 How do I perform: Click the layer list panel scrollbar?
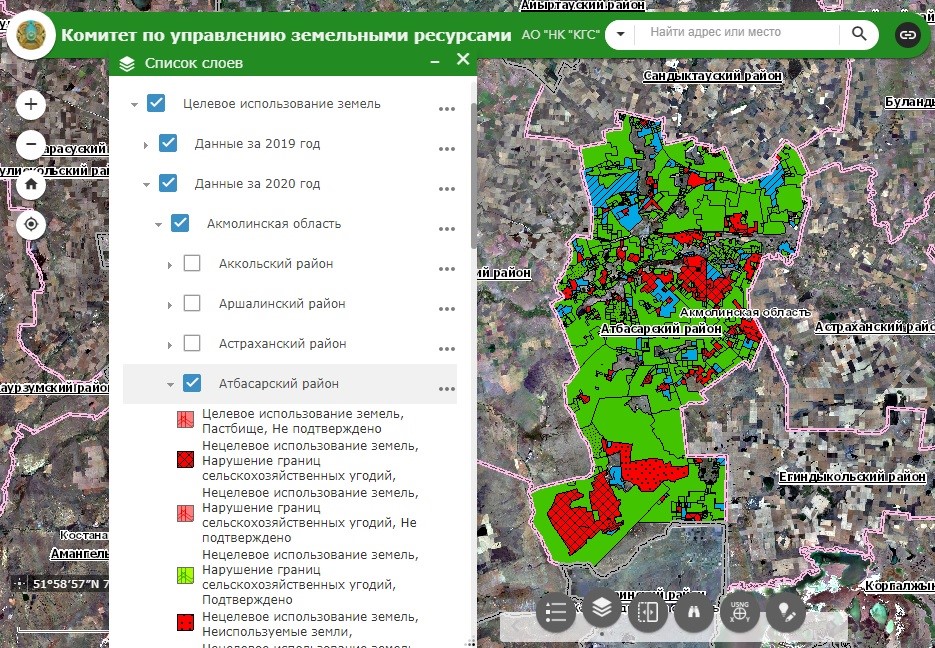[x=473, y=176]
